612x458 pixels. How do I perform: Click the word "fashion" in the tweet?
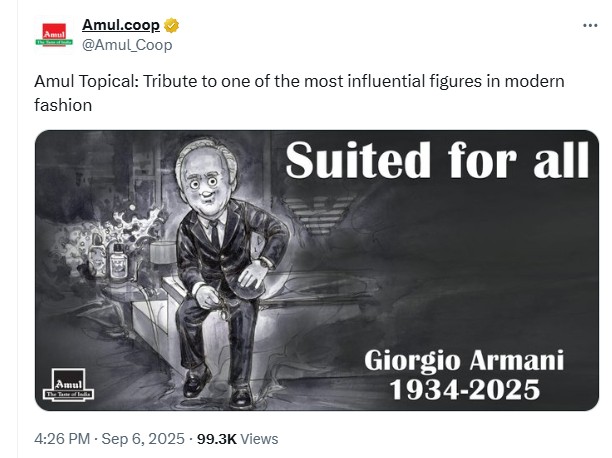[63, 105]
